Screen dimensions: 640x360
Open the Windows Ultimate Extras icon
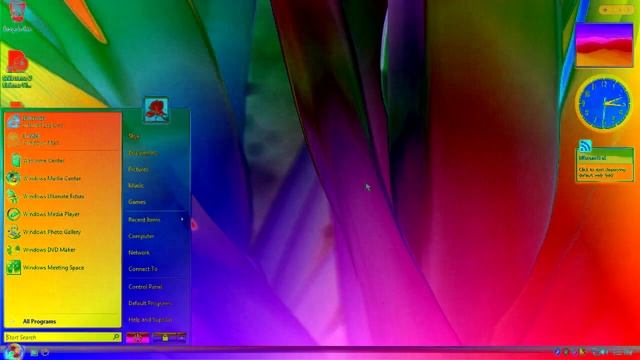[13, 196]
